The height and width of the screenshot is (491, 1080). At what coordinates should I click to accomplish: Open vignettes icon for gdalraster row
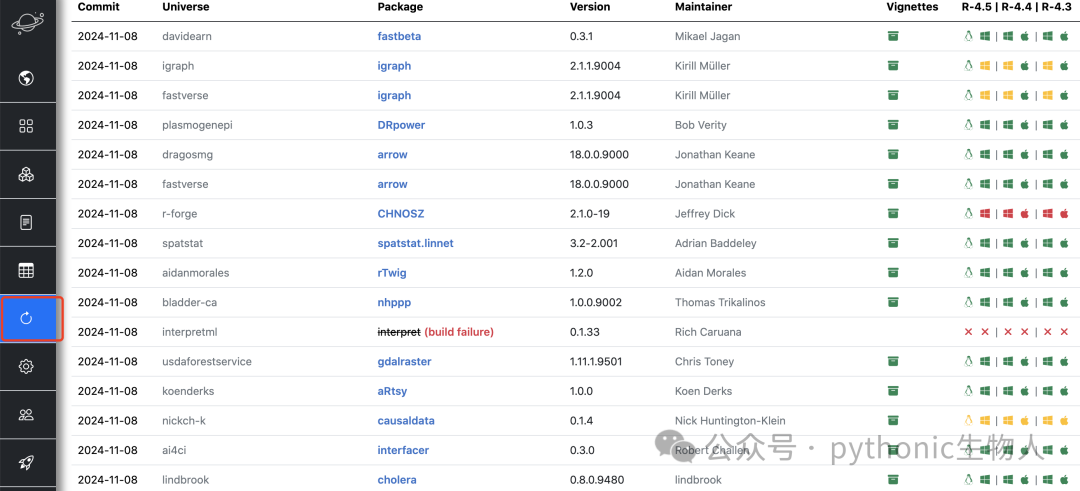coord(893,362)
